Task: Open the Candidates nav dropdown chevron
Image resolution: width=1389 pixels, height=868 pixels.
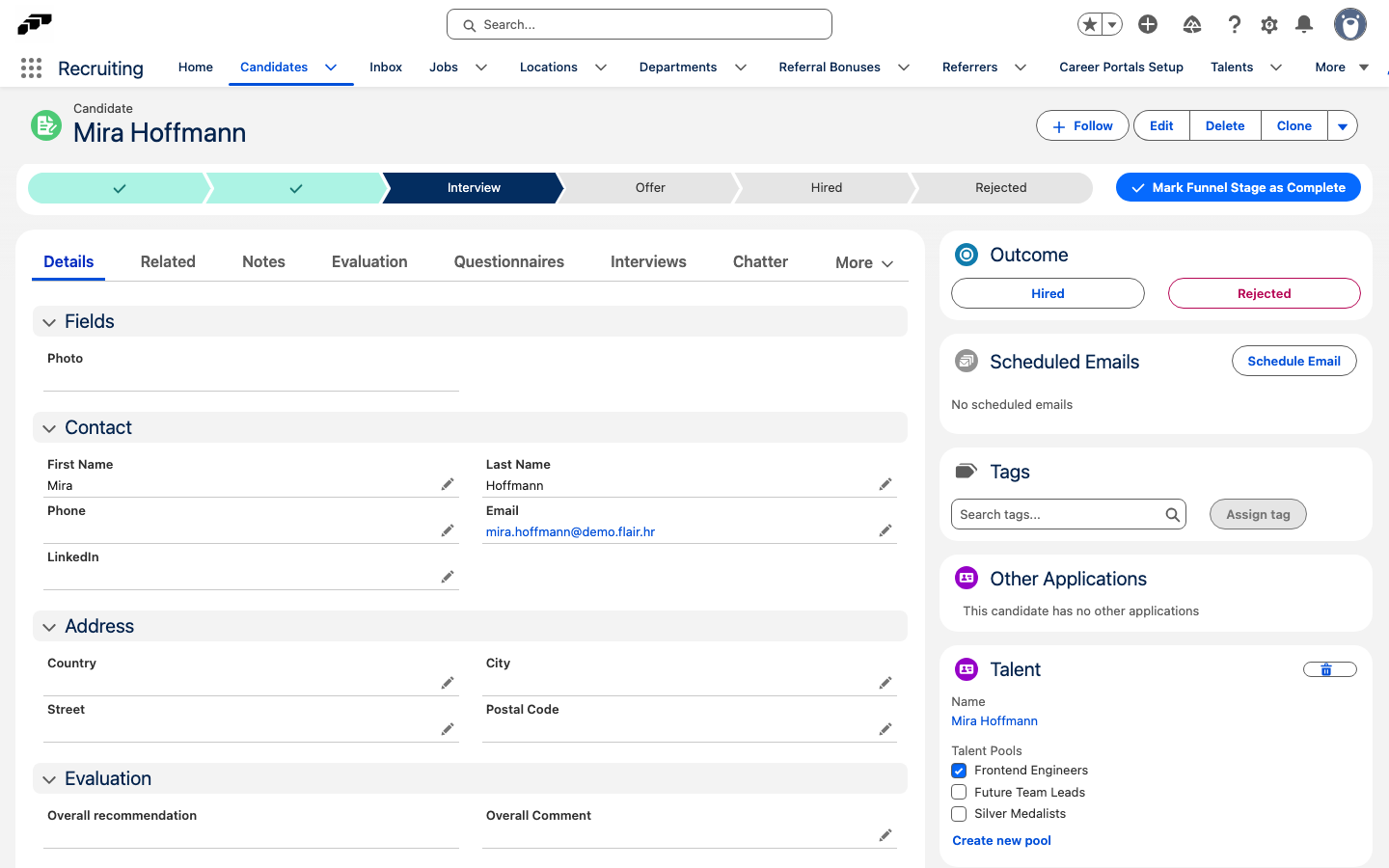Action: click(331, 68)
